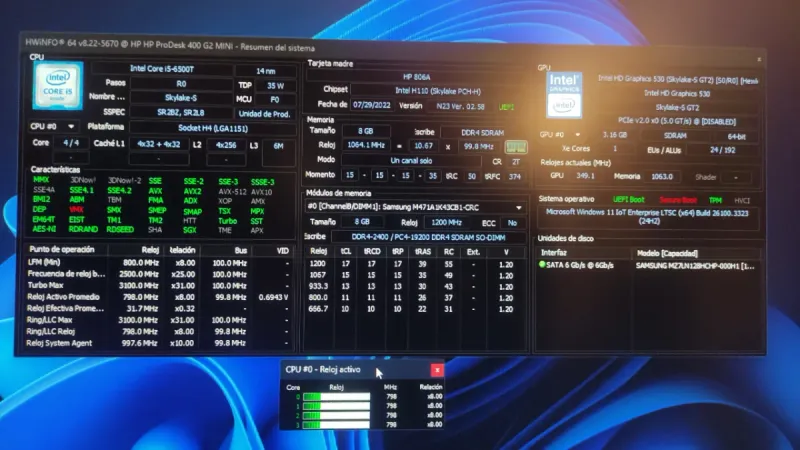Click the AVX2 feature flag
This screenshot has height=450, width=800.
pos(192,191)
